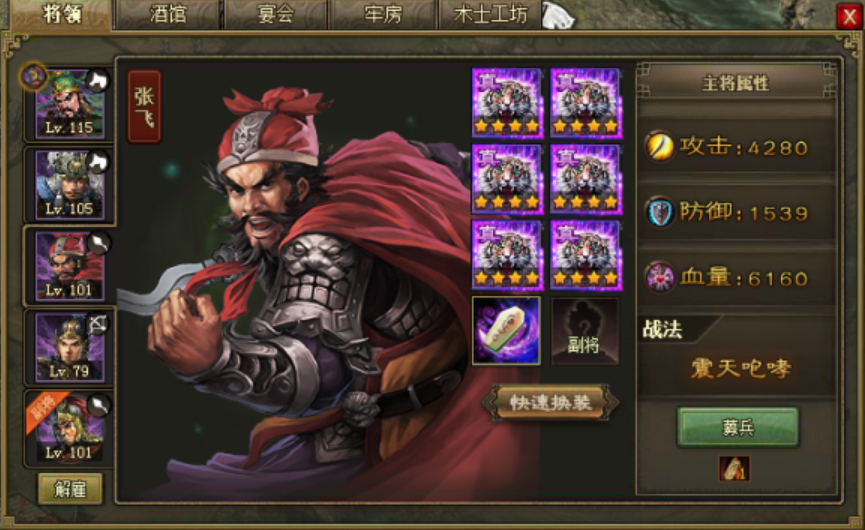Screen dimensions: 865x530
Task: Click the 解雇 dismiss button
Action: click(x=70, y=489)
